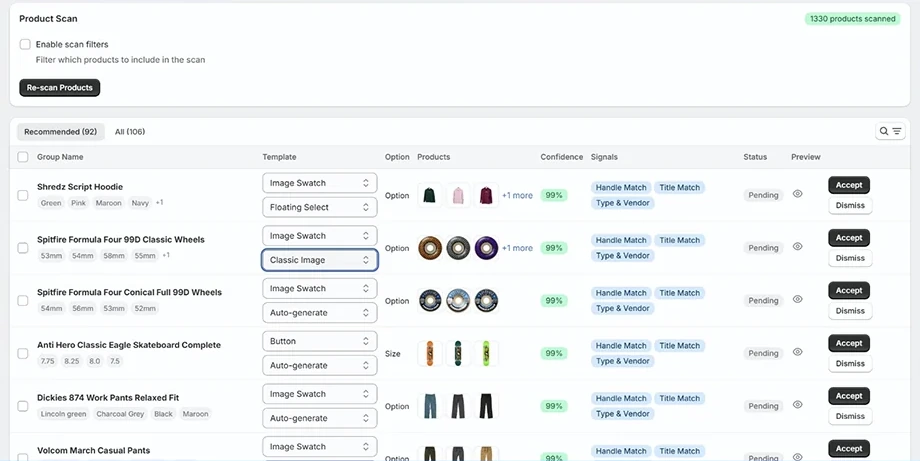920x461 pixels.
Task: Open Image Swatch dropdown for Conical Full Wheels
Action: [x=319, y=289]
